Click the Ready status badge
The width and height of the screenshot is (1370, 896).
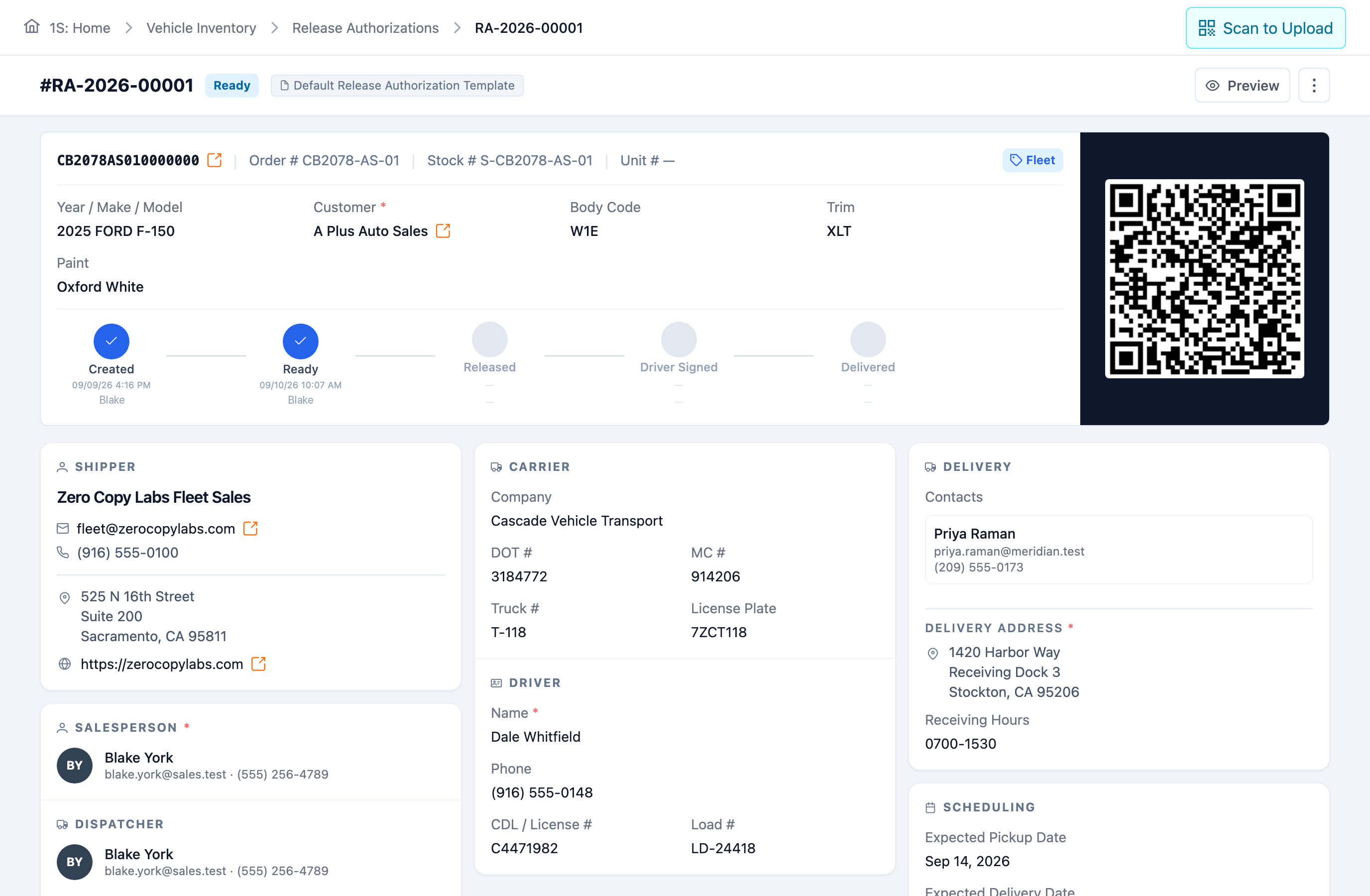(x=231, y=85)
